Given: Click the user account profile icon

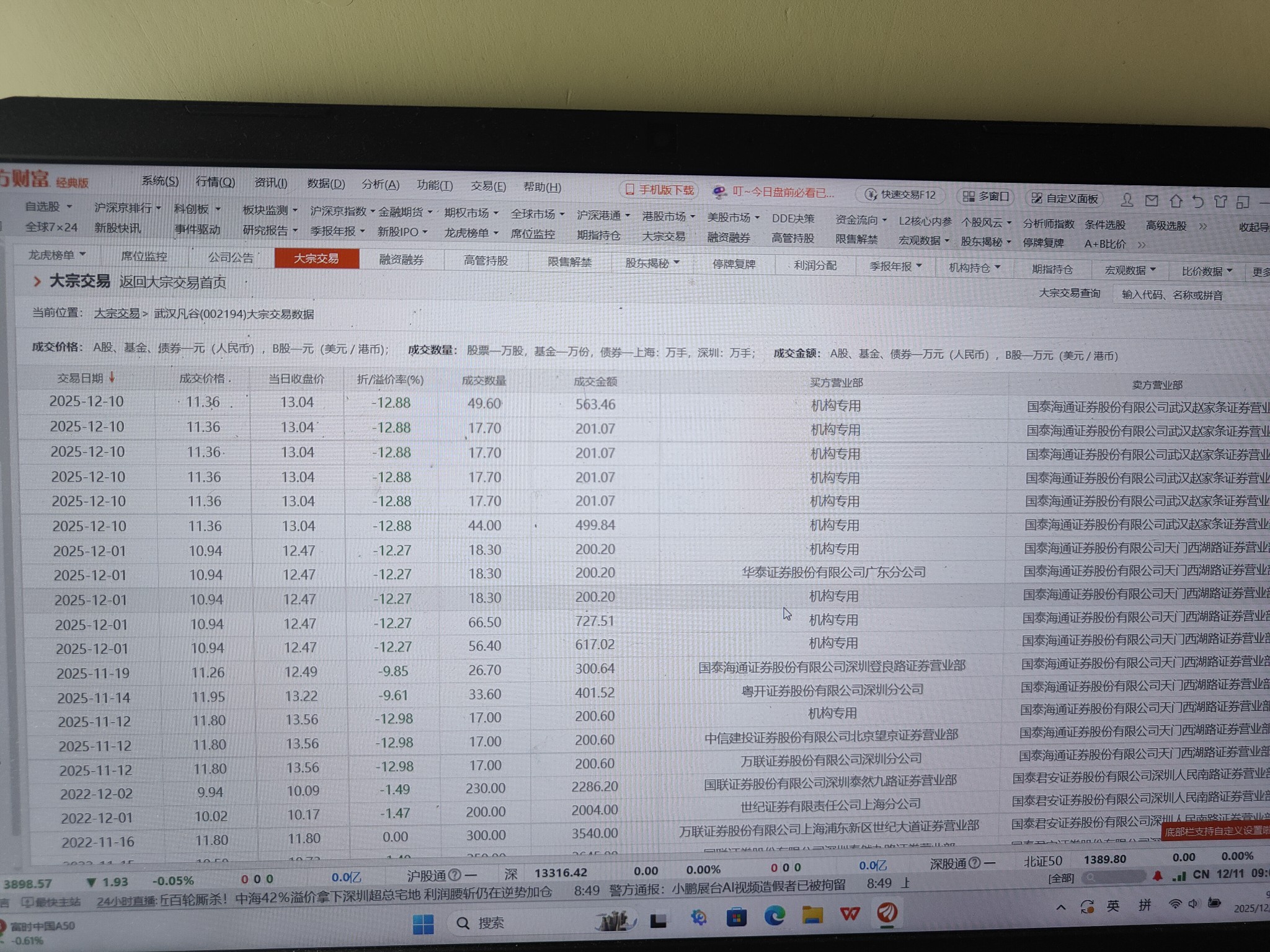Looking at the screenshot, I should coord(1127,200).
